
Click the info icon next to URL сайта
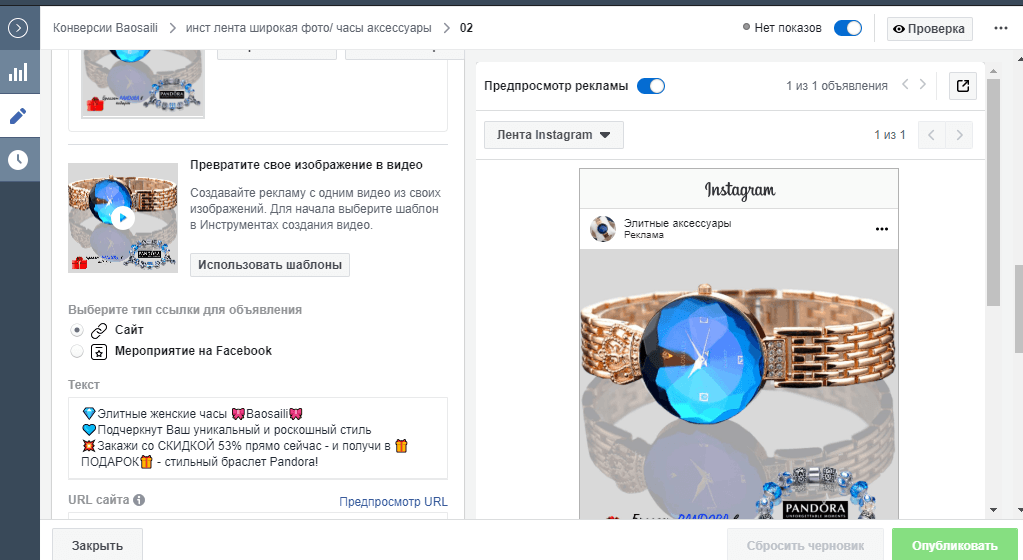point(139,500)
